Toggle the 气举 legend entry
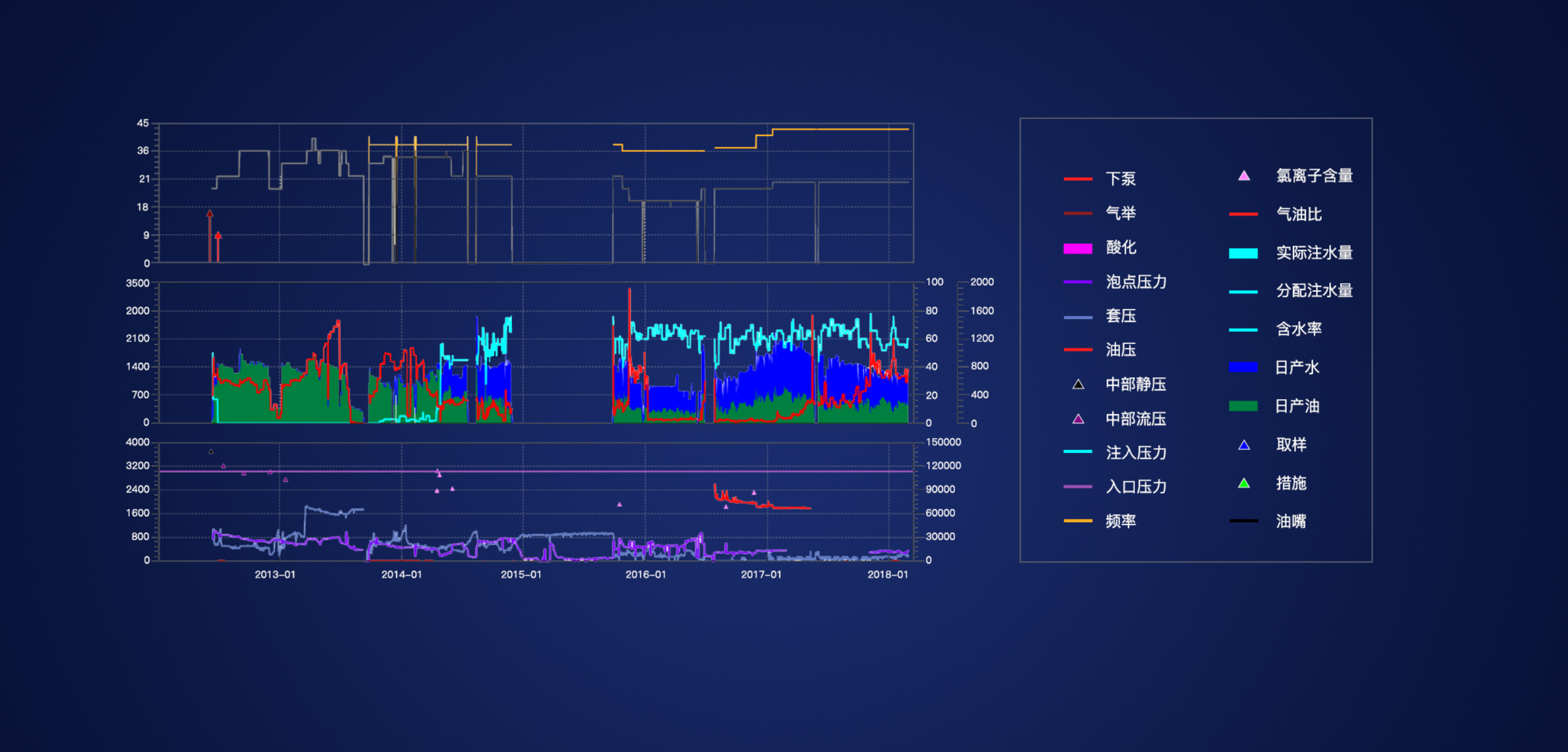This screenshot has width=1568, height=752. (1100, 213)
